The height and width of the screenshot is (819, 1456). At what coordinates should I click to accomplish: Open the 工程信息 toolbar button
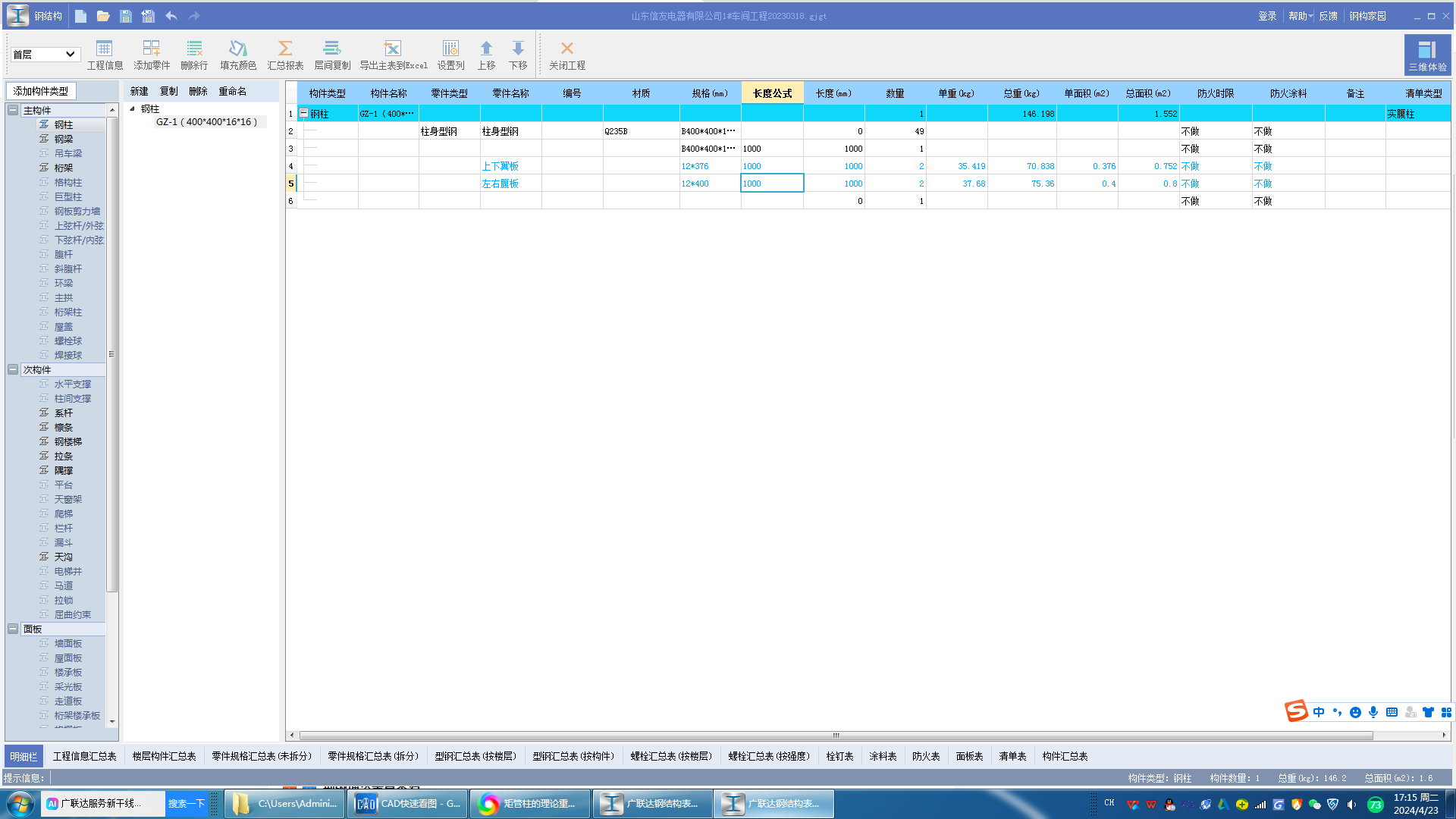105,55
